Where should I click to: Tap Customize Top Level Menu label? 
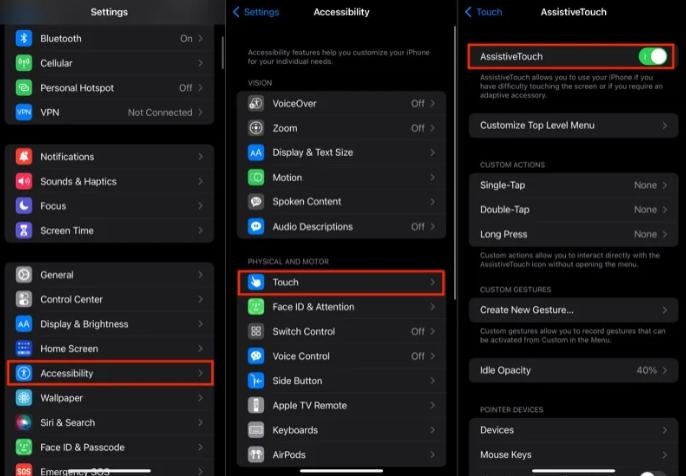pyautogui.click(x=537, y=126)
